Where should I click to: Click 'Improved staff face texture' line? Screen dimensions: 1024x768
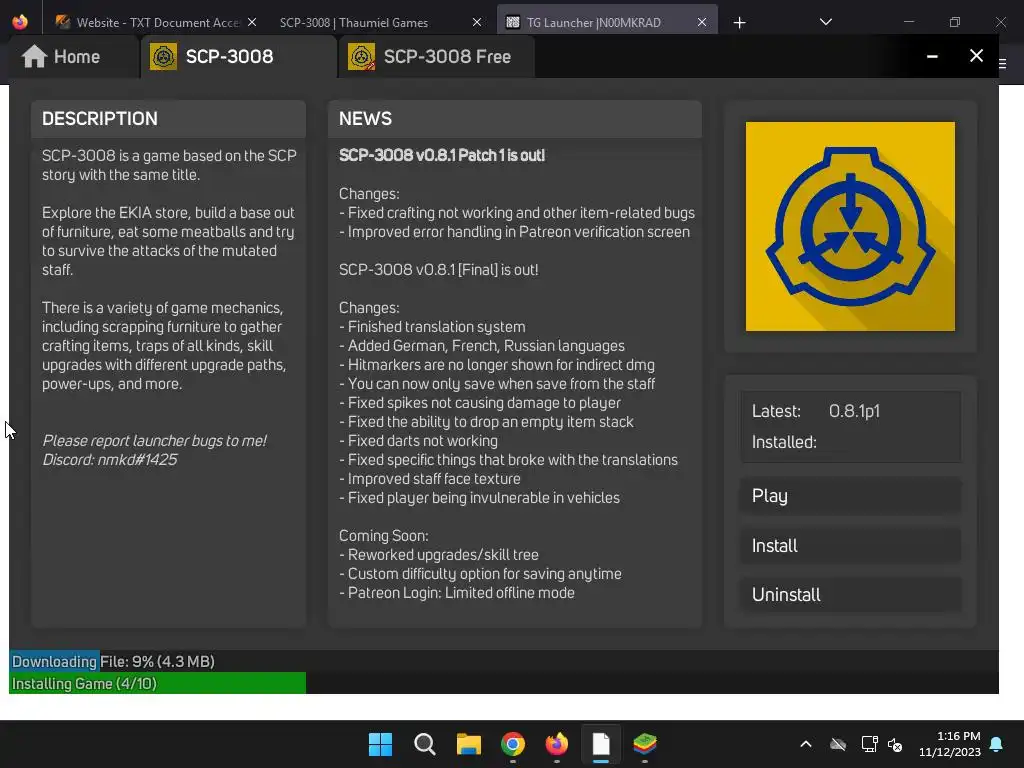430,479
